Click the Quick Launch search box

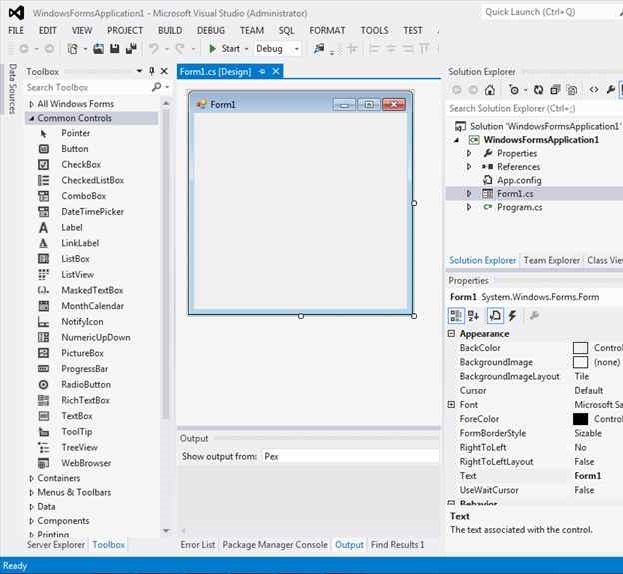point(550,12)
